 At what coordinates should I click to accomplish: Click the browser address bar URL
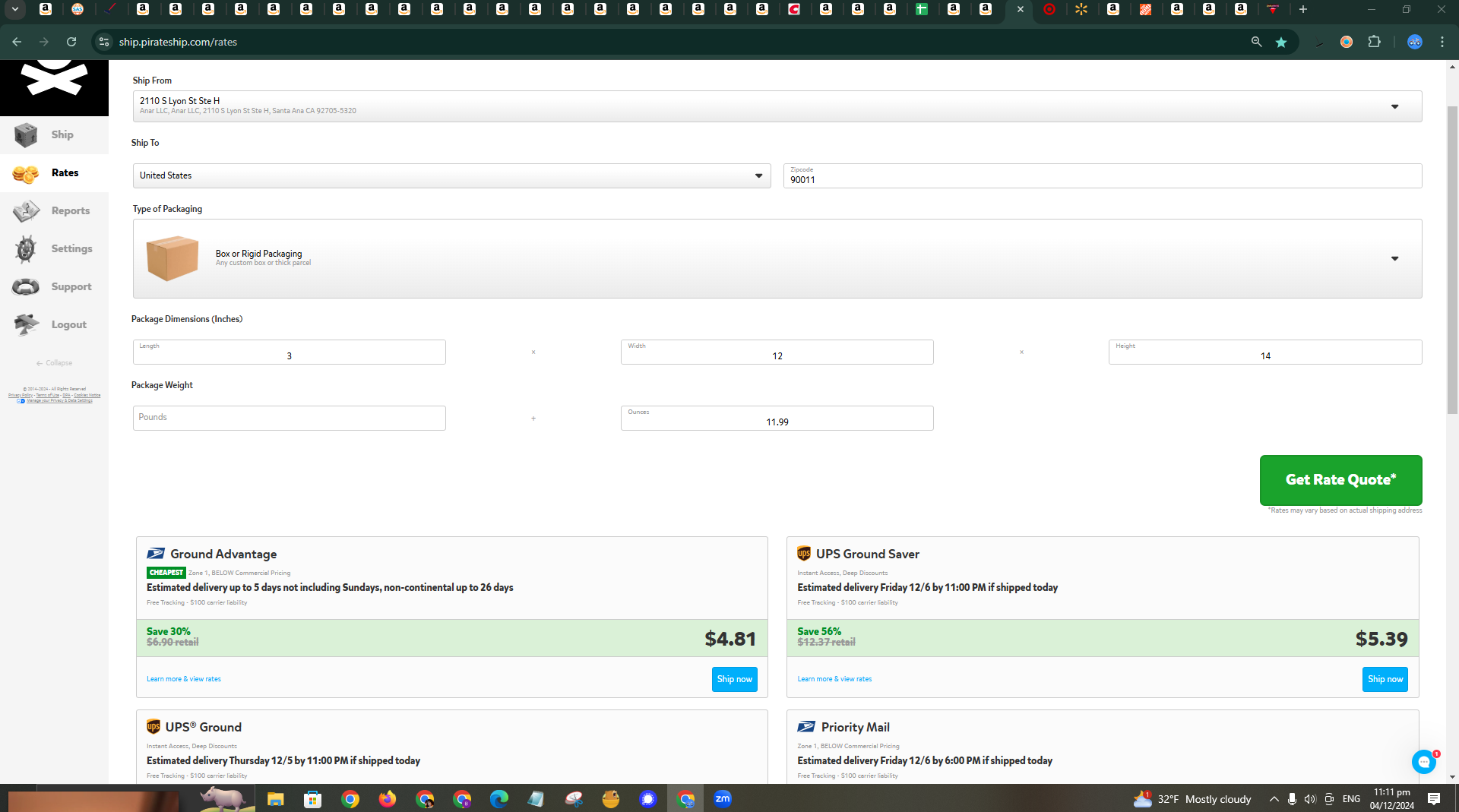(178, 42)
